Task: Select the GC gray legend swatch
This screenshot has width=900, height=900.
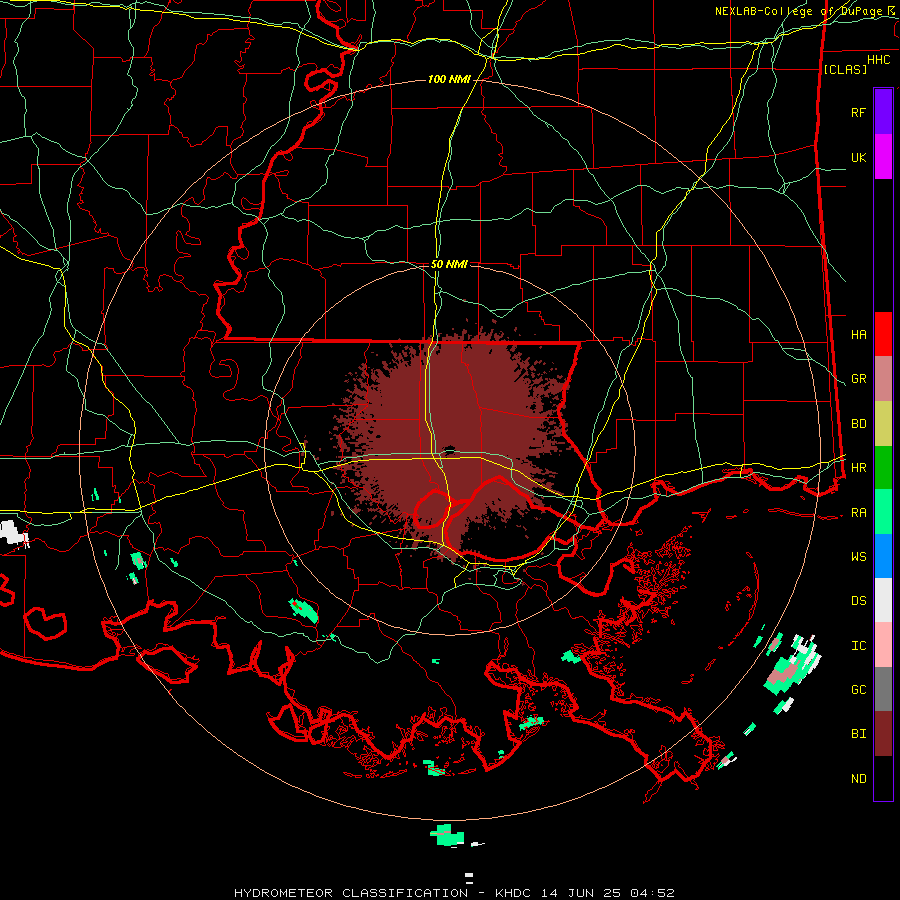Action: 883,689
